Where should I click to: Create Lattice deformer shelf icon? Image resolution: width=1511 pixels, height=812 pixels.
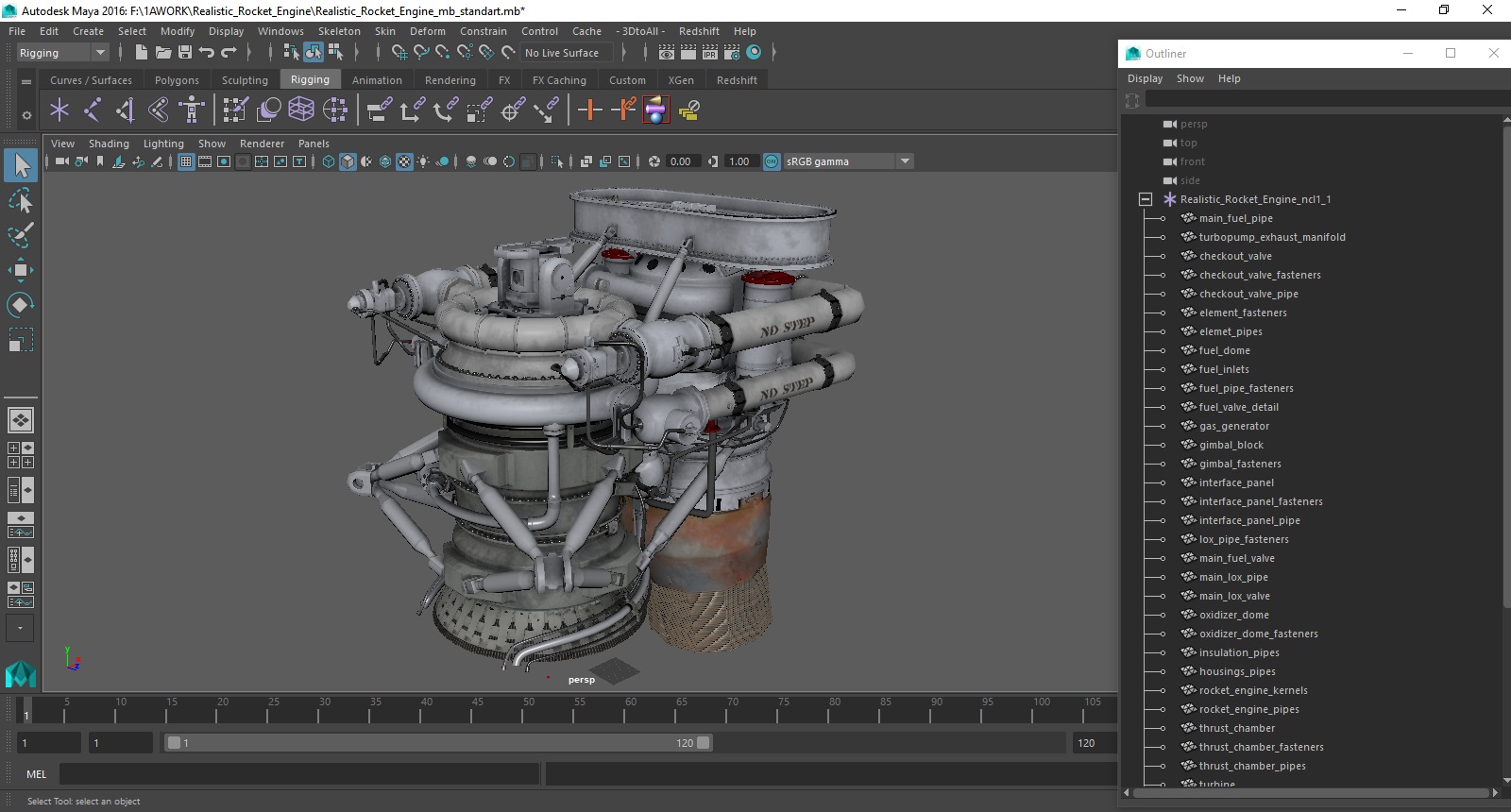(301, 110)
